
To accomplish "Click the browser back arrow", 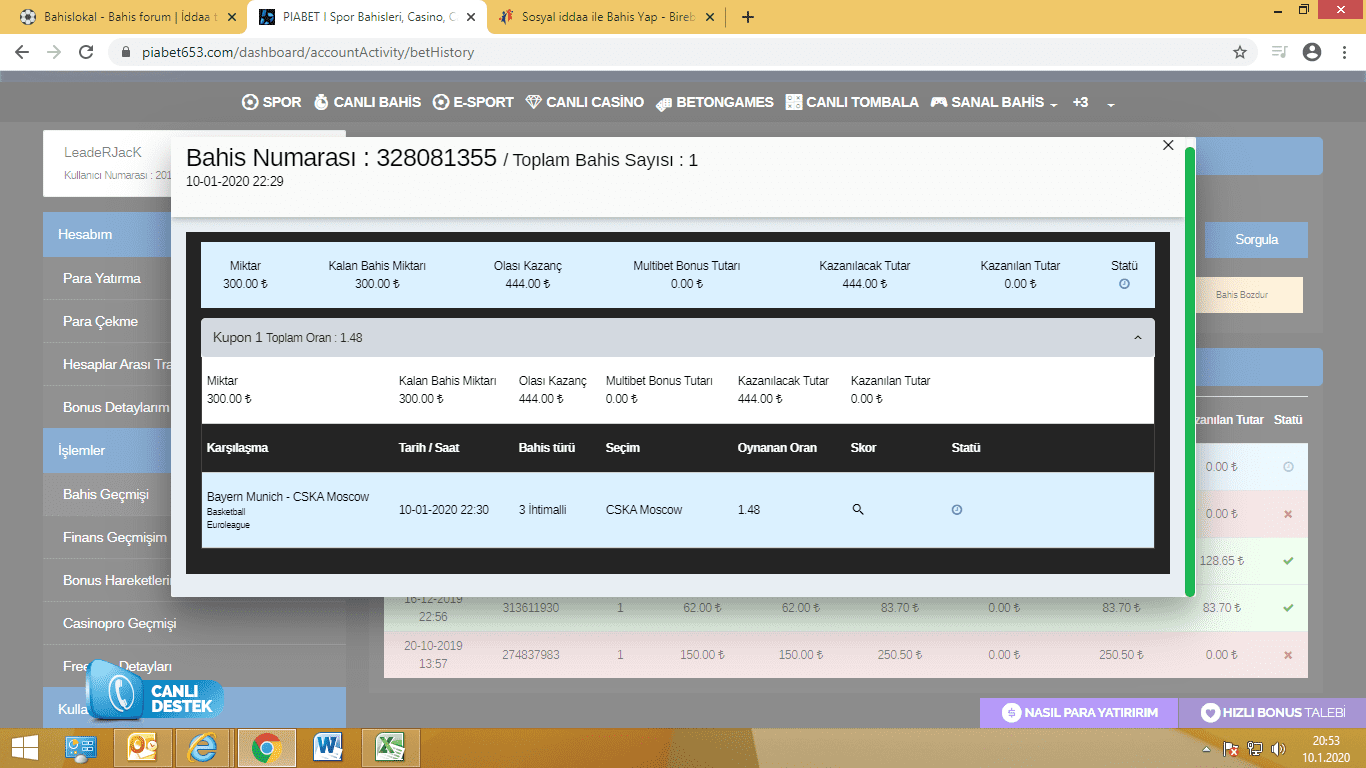I will (22, 52).
